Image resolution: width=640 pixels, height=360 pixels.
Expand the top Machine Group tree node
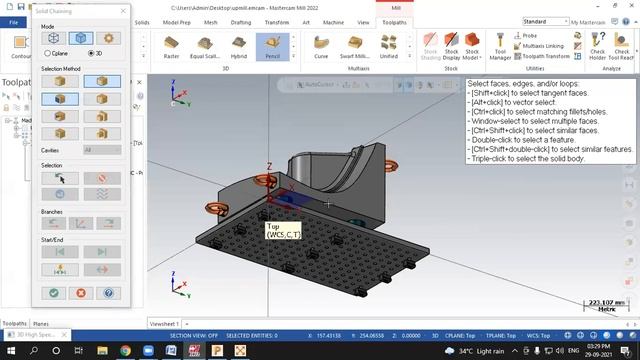click(x=7, y=120)
